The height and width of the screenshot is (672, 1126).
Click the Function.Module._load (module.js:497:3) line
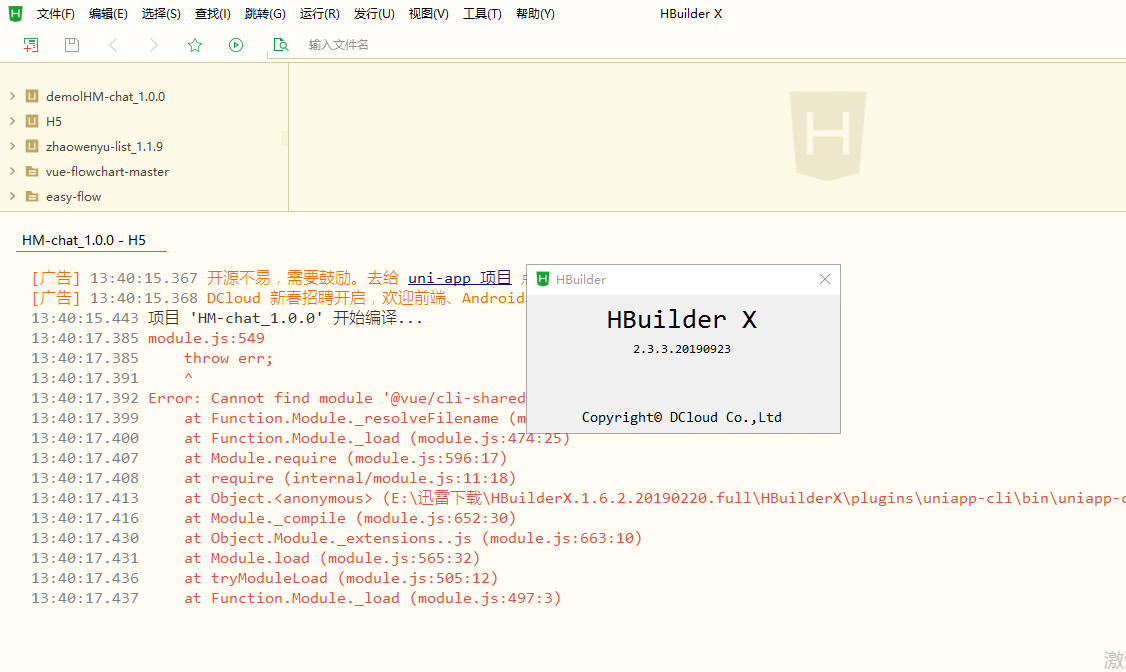373,598
